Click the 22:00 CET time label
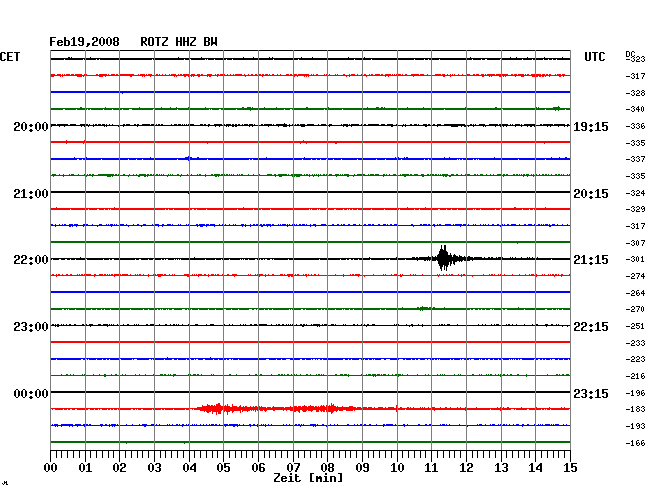The height and width of the screenshot is (494, 650). (x=31, y=260)
